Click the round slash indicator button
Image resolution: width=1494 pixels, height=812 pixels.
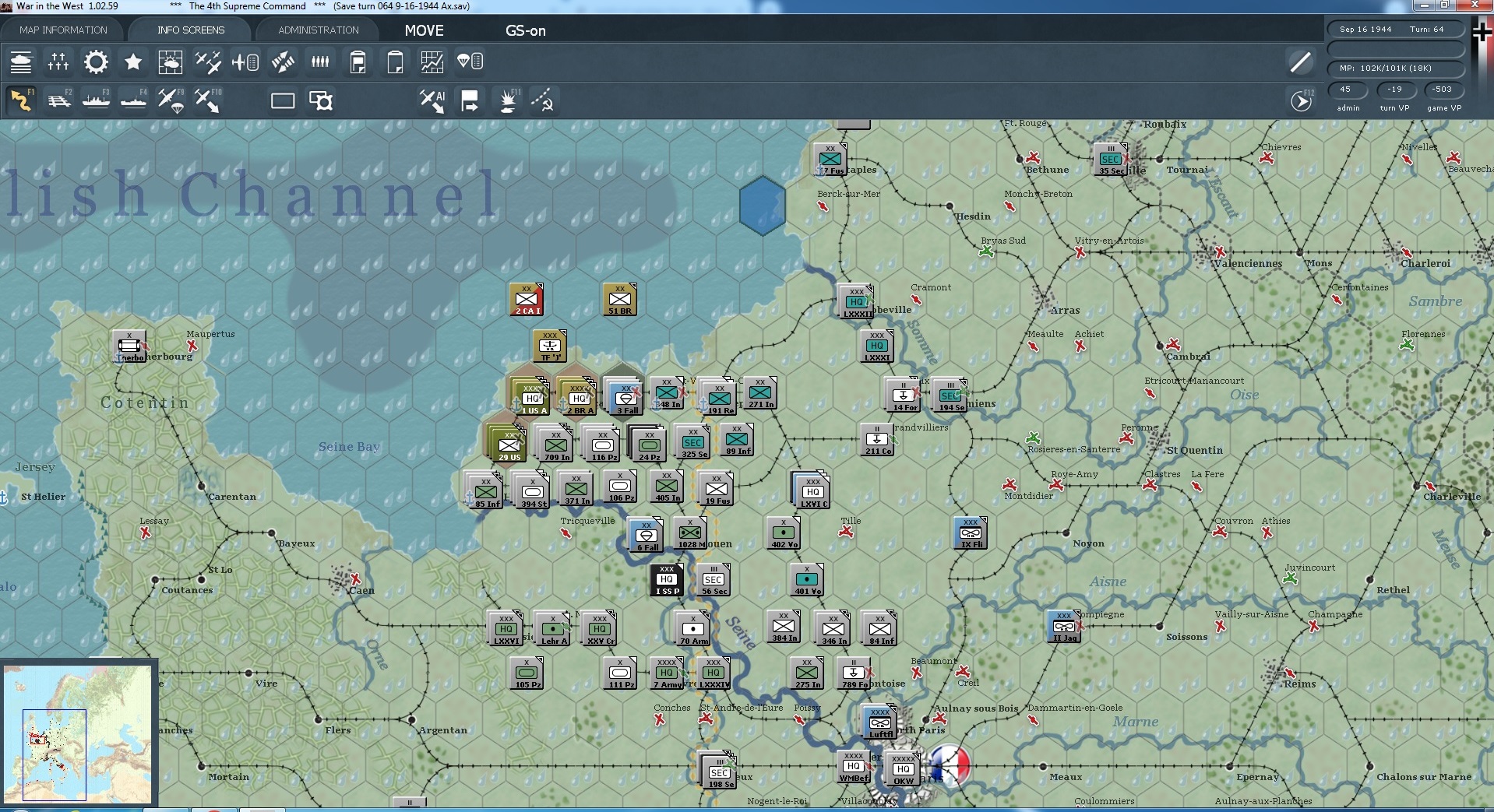1300,62
